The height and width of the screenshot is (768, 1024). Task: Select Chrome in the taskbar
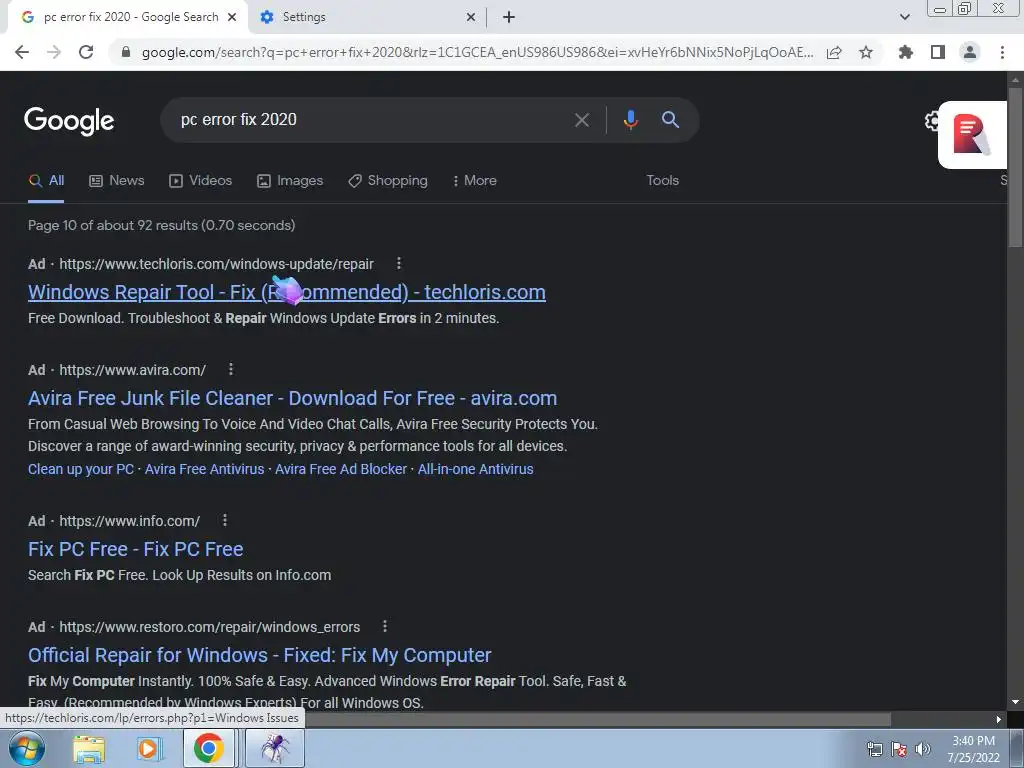[208, 748]
